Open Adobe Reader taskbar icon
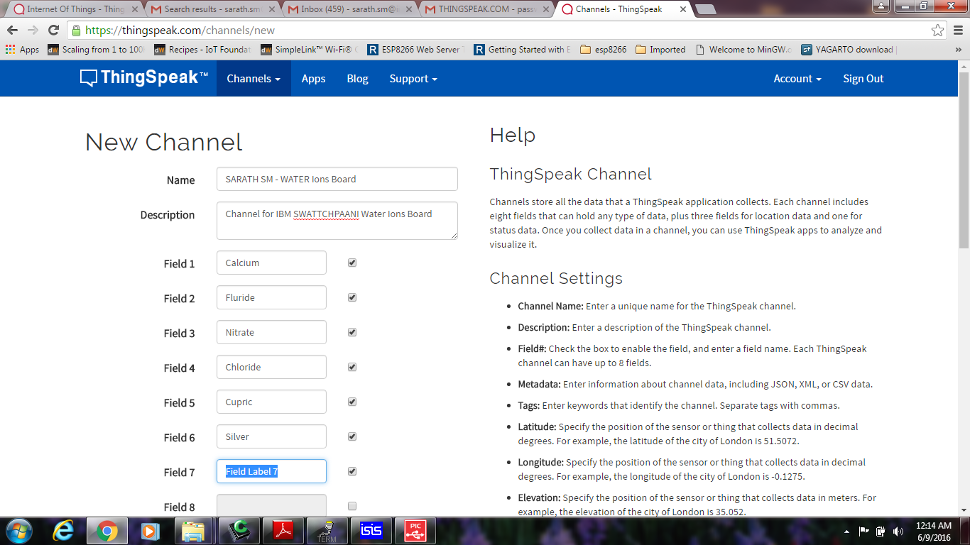Image resolution: width=970 pixels, height=545 pixels. coord(283,531)
